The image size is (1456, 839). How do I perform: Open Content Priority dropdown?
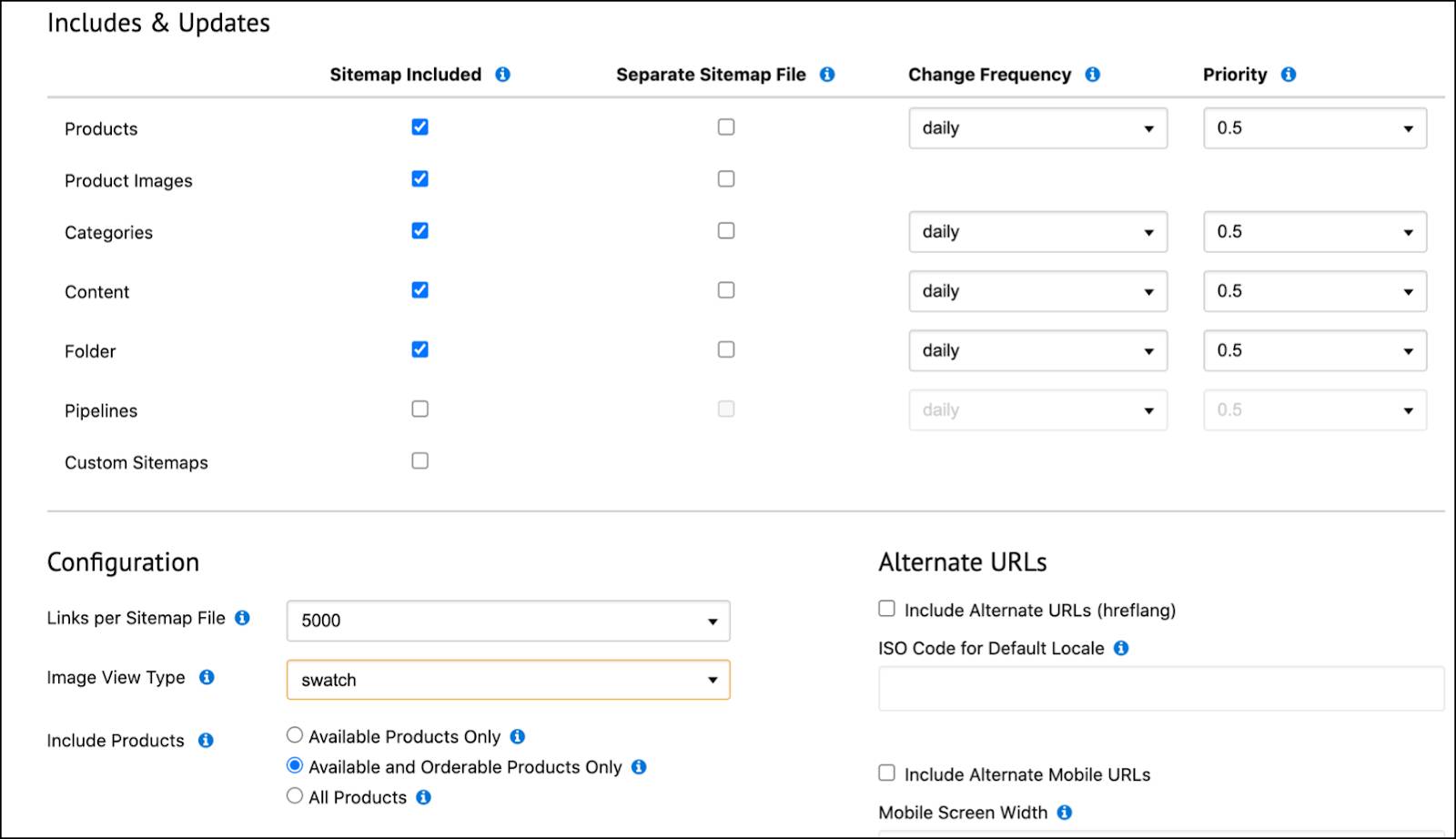click(1315, 291)
